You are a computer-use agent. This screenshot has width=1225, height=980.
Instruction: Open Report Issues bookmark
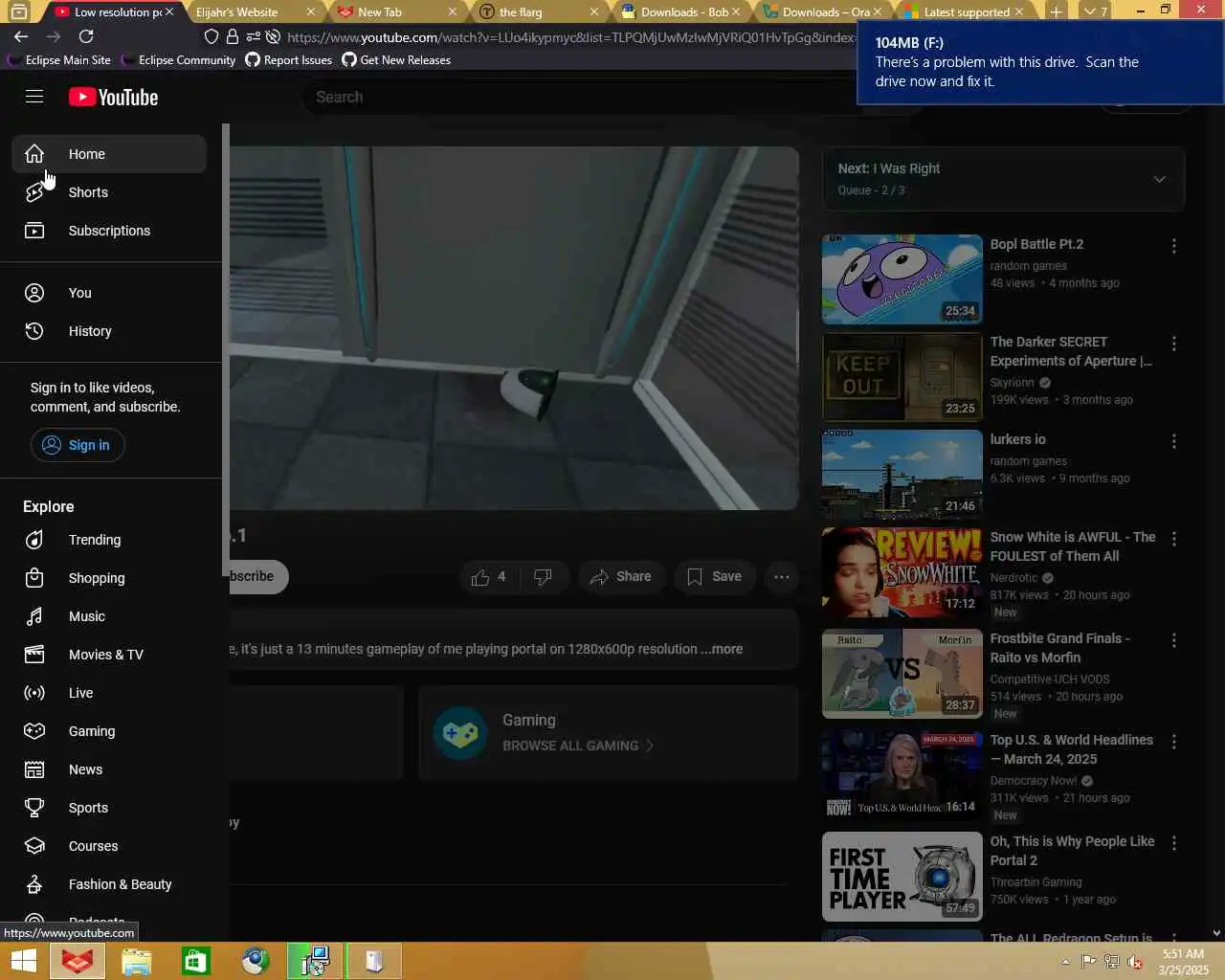(x=289, y=59)
